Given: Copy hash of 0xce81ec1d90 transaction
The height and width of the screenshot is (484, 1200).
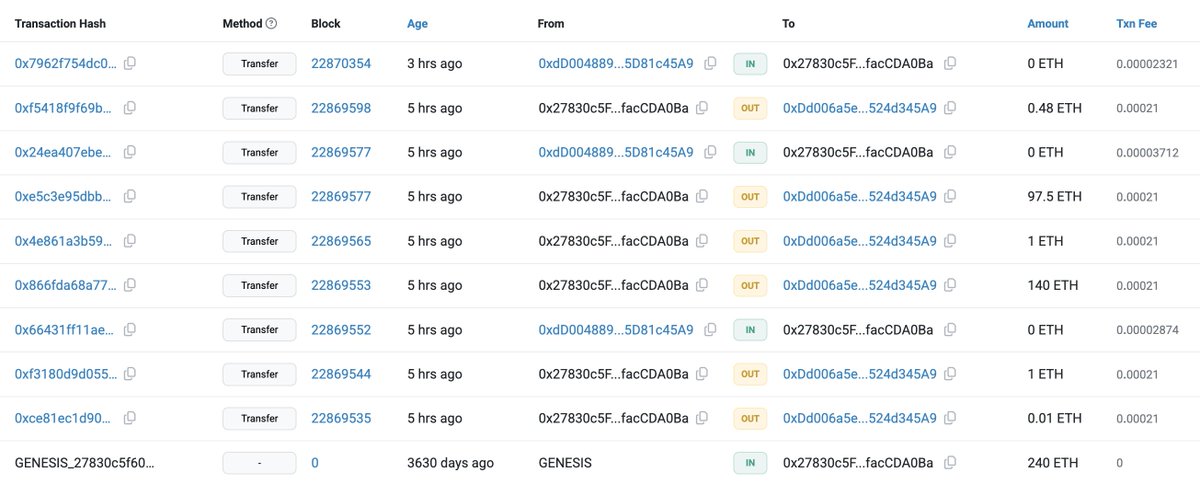Looking at the screenshot, I should pyautogui.click(x=130, y=418).
